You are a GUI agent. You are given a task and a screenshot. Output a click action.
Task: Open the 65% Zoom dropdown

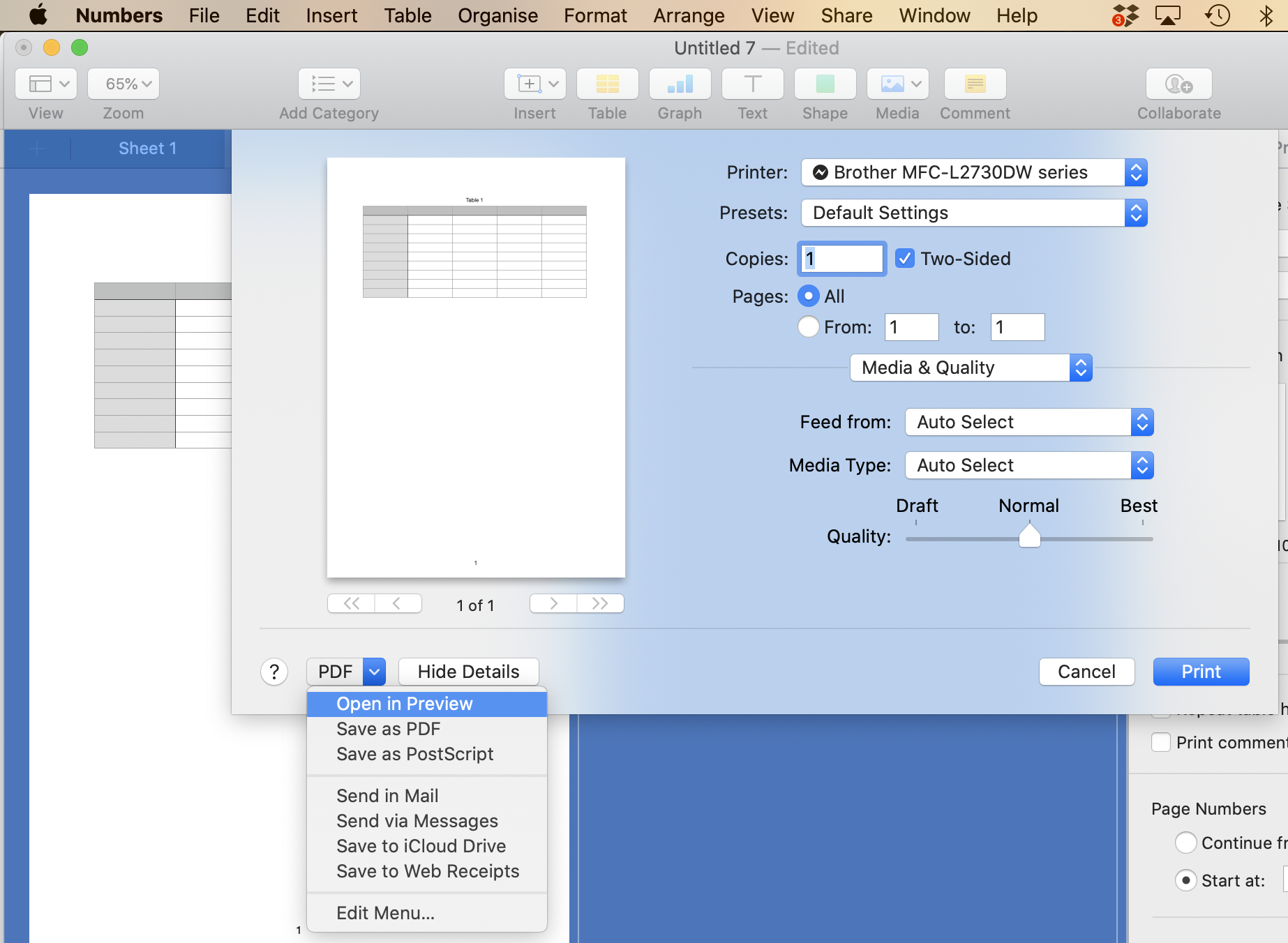click(x=123, y=84)
